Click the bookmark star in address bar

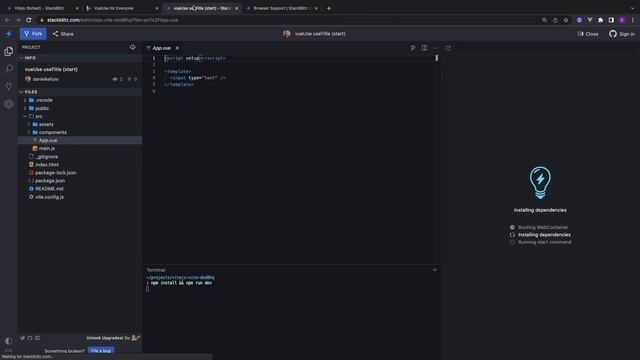pos(566,20)
